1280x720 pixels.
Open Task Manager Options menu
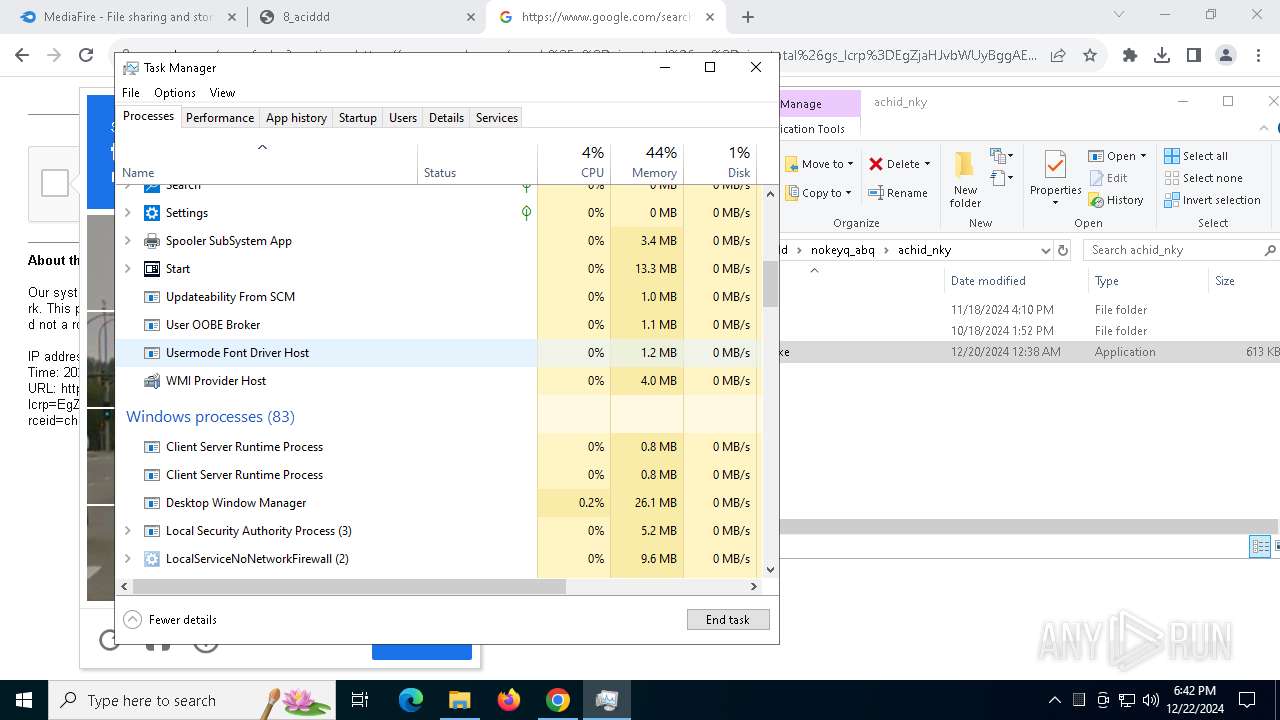click(x=175, y=93)
